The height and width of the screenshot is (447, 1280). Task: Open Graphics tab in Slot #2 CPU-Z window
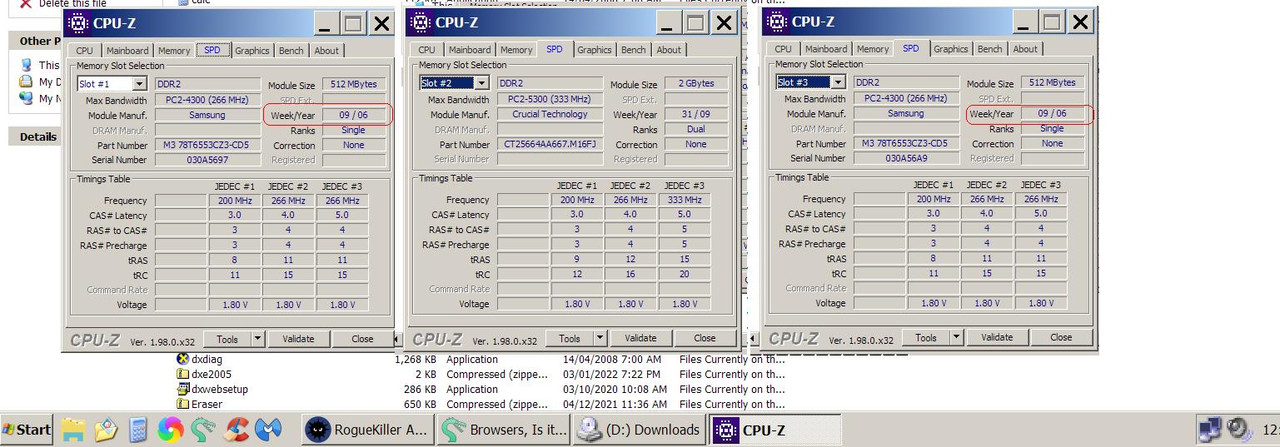click(x=594, y=50)
